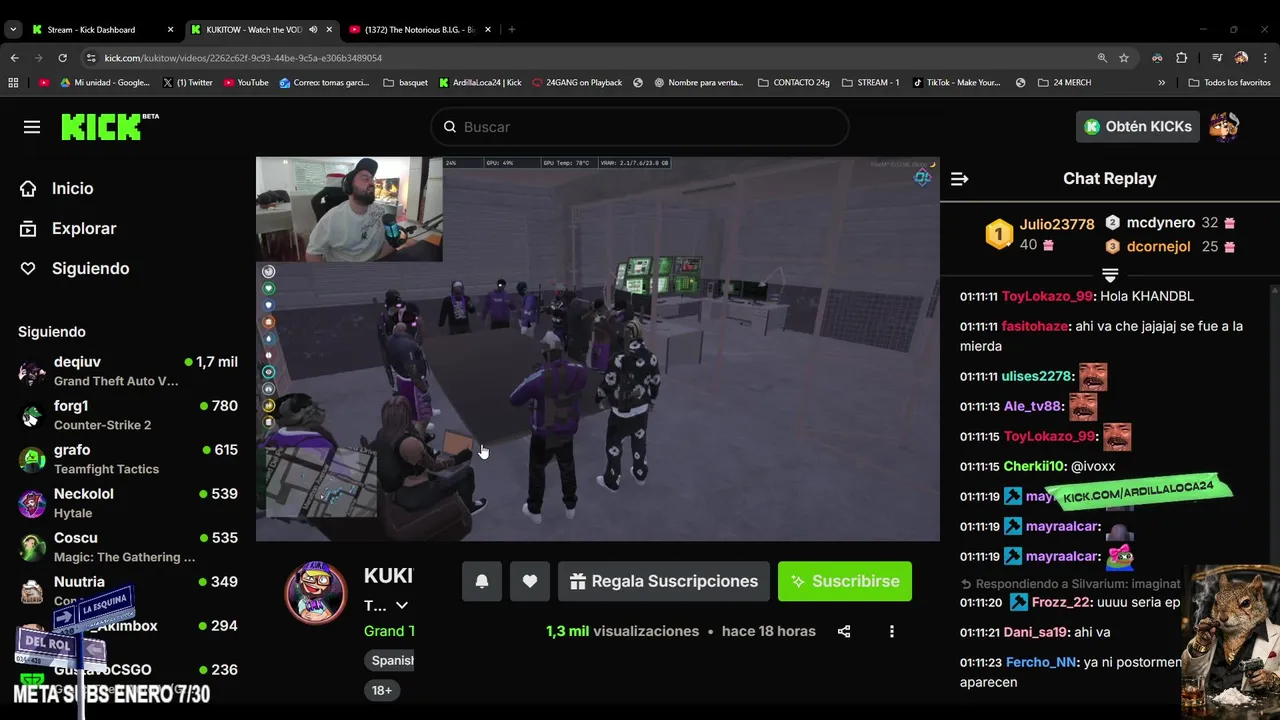Image resolution: width=1280 pixels, height=720 pixels.
Task: Go back in browser history
Action: [x=14, y=58]
